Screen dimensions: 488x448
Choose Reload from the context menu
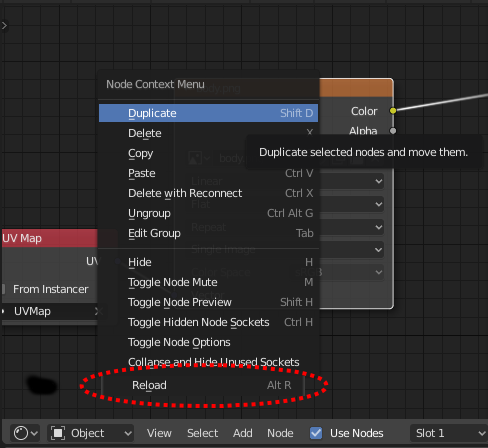pyautogui.click(x=203, y=385)
